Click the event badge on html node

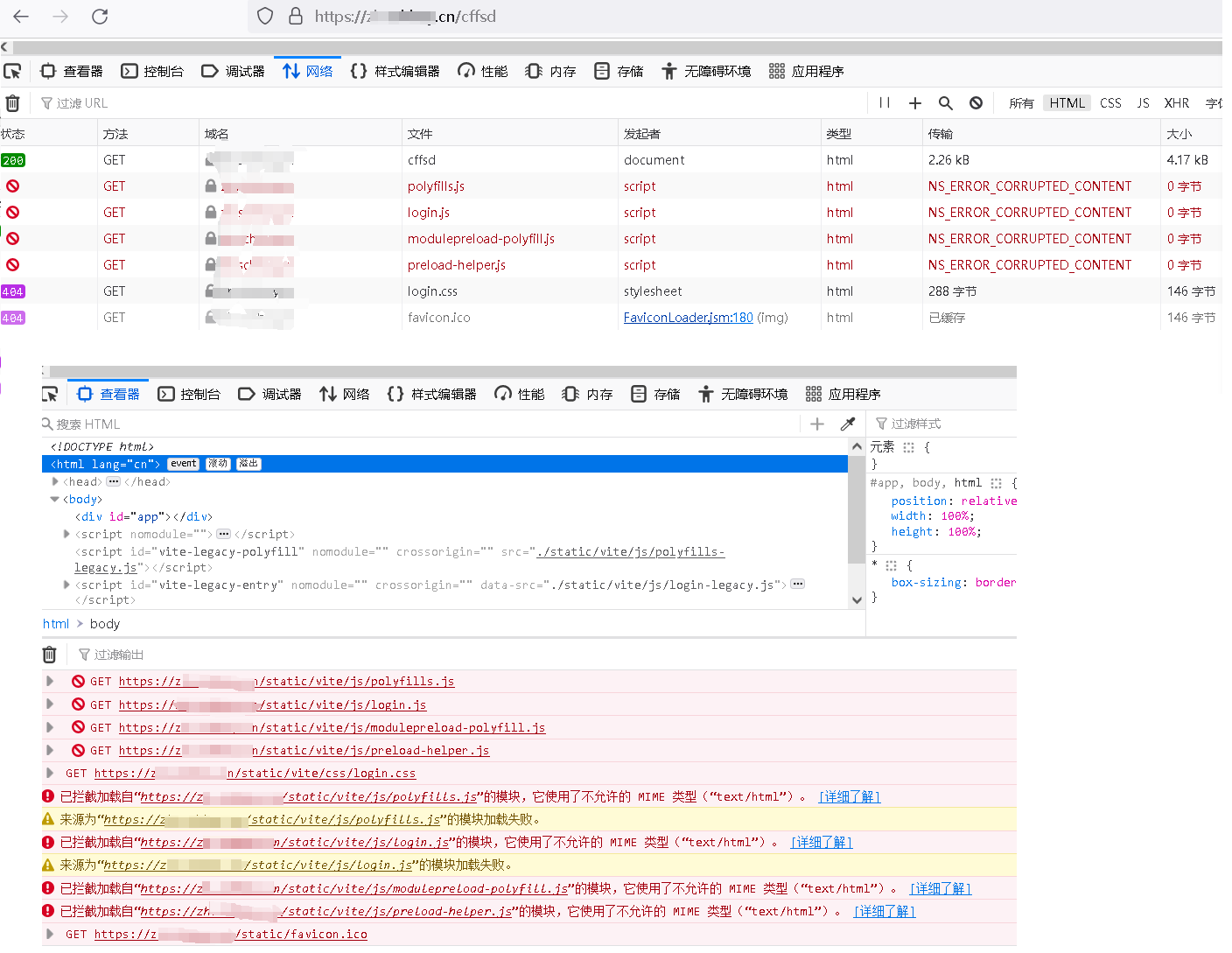184,464
